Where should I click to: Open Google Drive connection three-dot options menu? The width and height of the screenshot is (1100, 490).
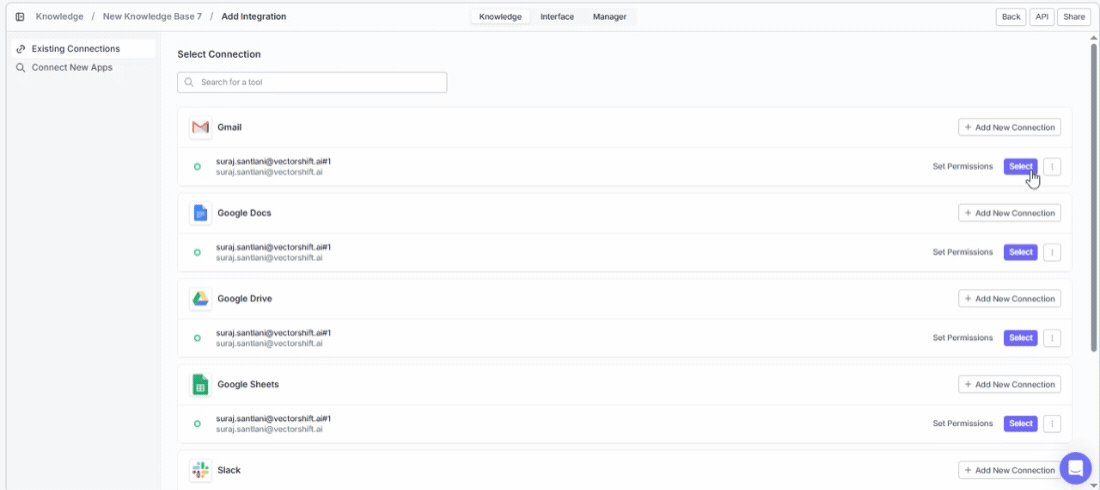[x=1052, y=338]
